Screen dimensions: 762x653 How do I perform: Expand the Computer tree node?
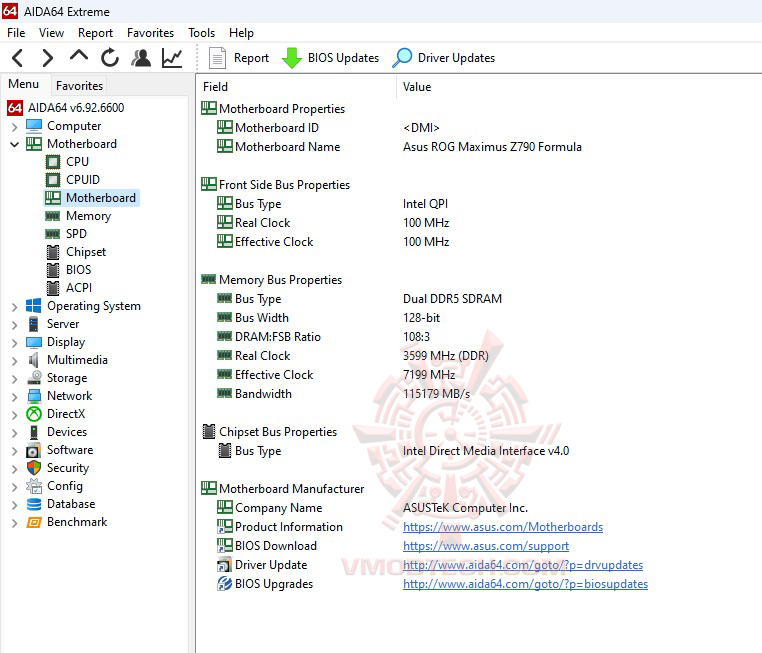pos(15,127)
